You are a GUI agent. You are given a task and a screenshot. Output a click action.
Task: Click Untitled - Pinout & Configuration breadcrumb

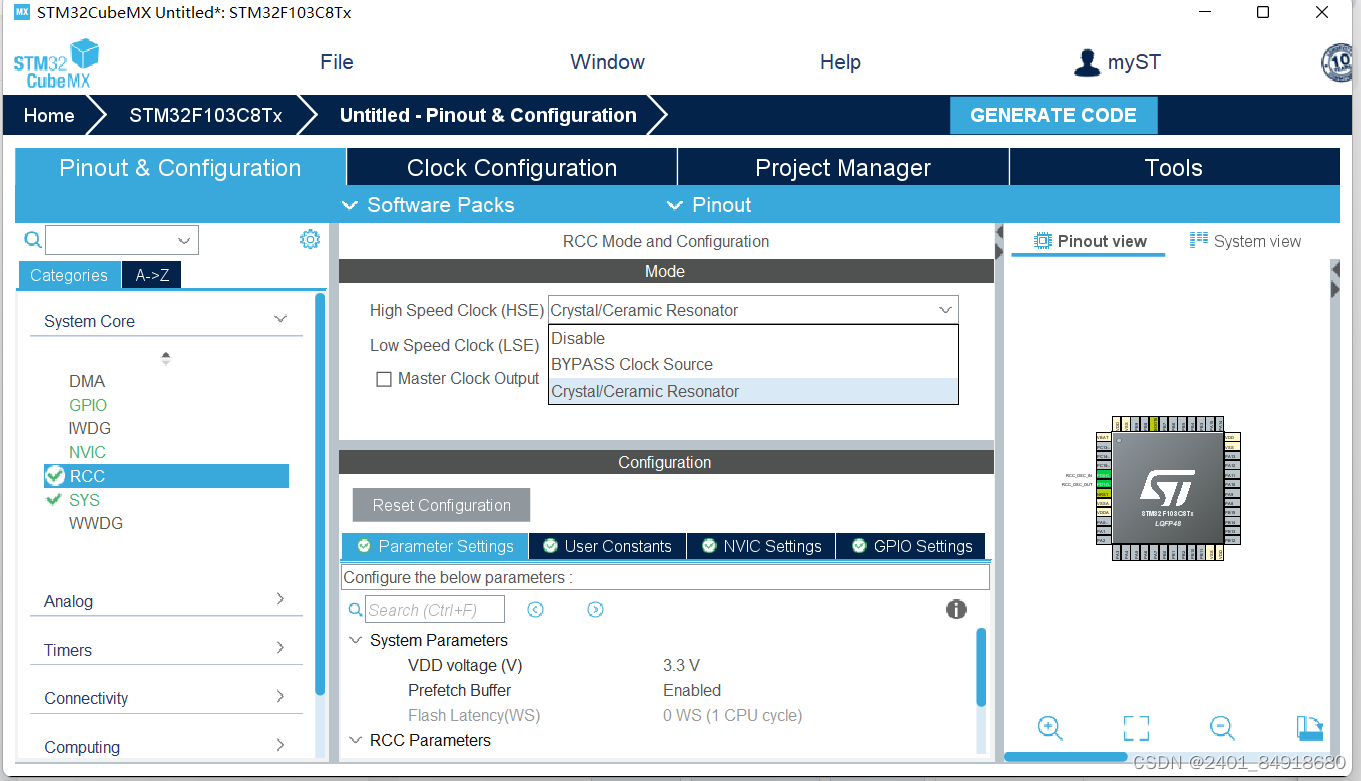coord(488,115)
